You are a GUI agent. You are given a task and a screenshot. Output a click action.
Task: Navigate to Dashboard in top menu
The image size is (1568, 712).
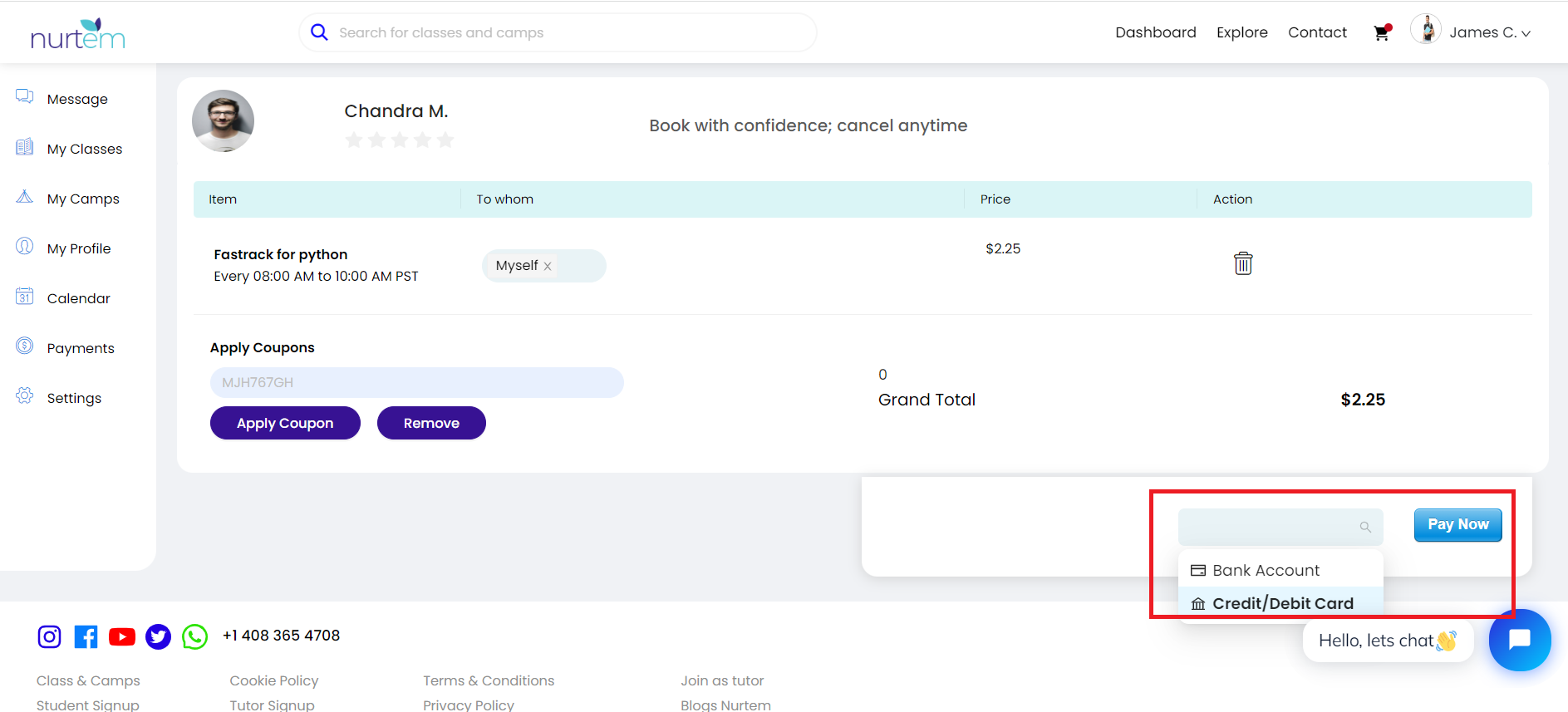(1155, 32)
